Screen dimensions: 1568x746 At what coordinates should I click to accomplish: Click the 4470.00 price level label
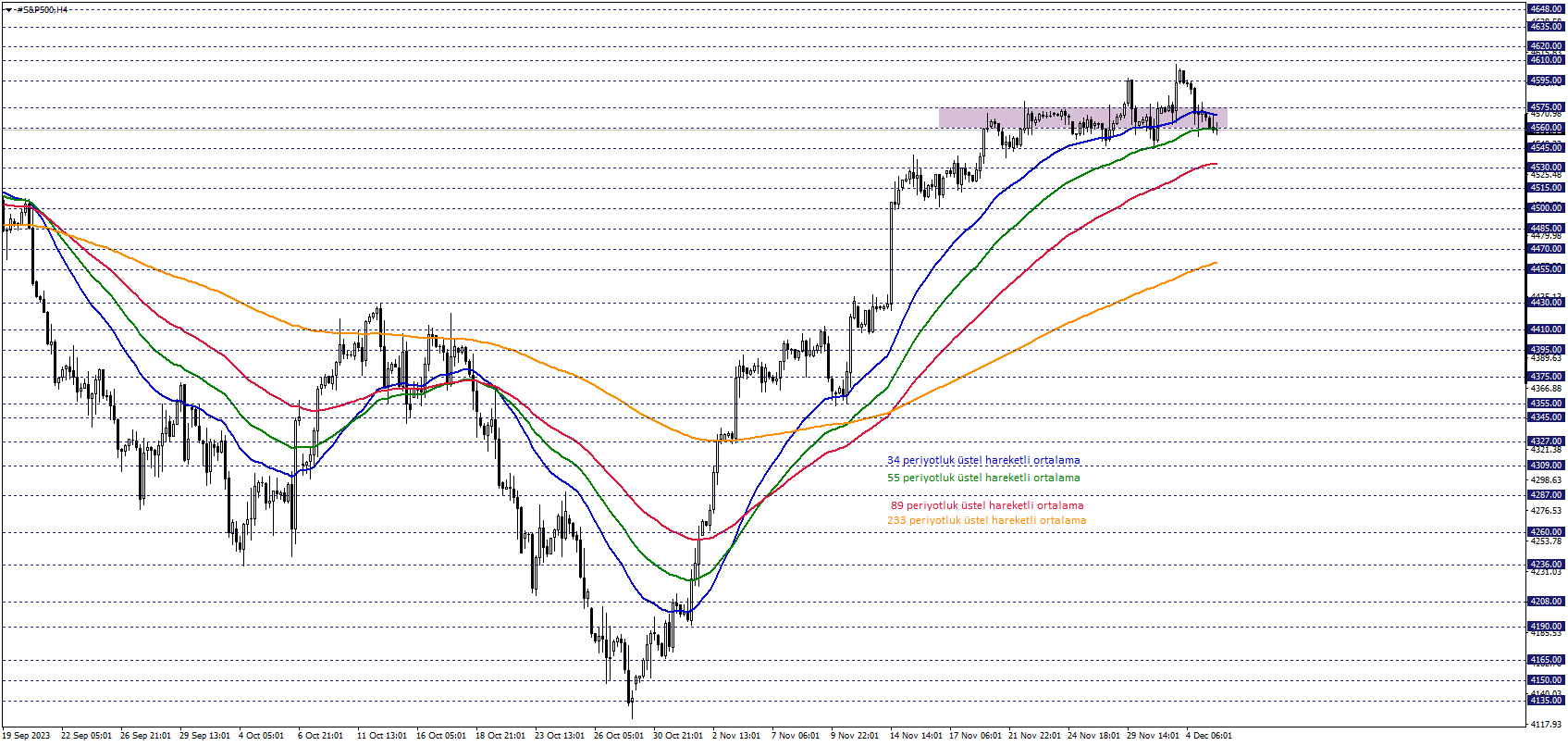point(1546,249)
